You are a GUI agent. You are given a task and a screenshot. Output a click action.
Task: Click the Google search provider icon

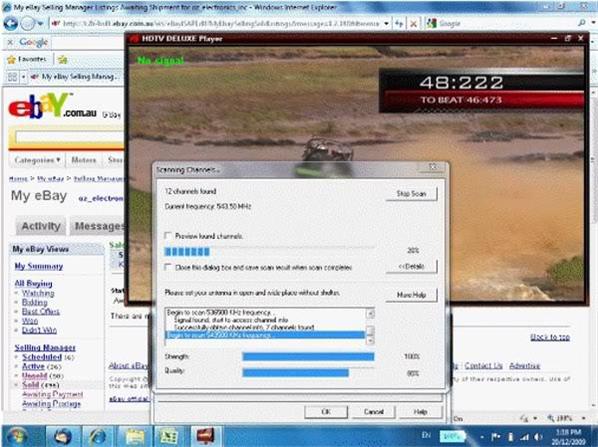click(431, 23)
